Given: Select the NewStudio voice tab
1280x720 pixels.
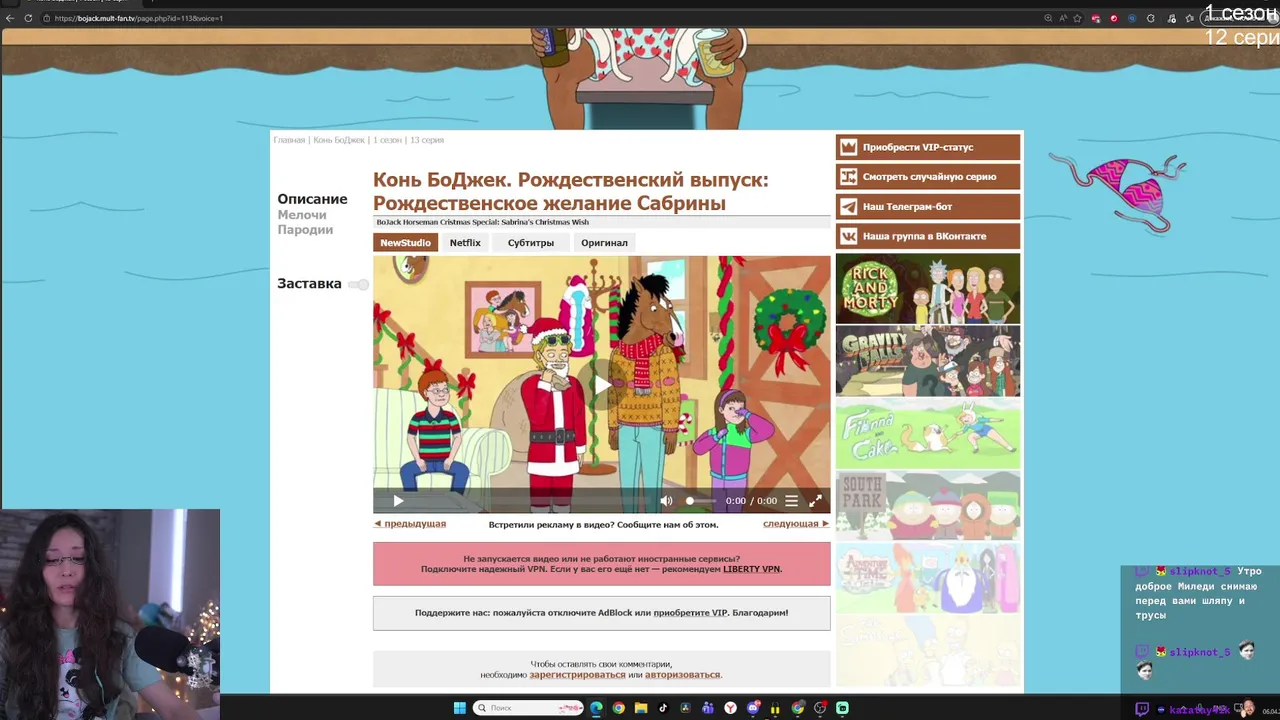Looking at the screenshot, I should pos(405,243).
